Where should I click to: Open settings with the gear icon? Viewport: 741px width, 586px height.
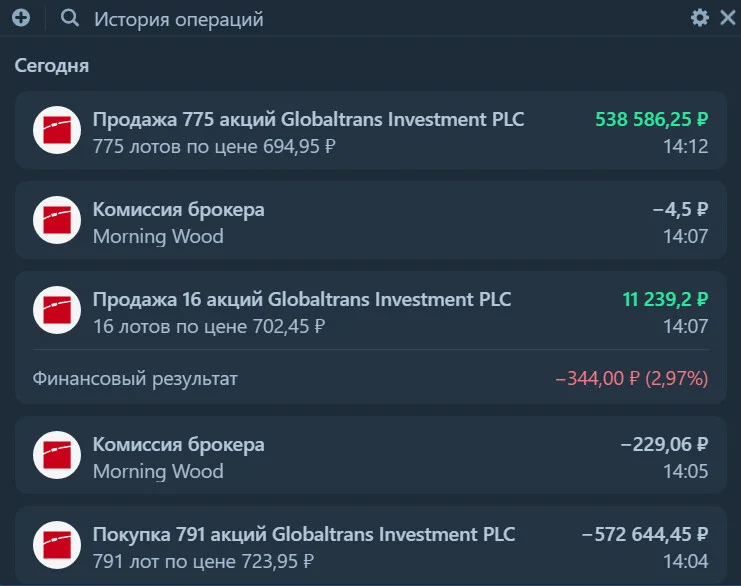coord(699,18)
